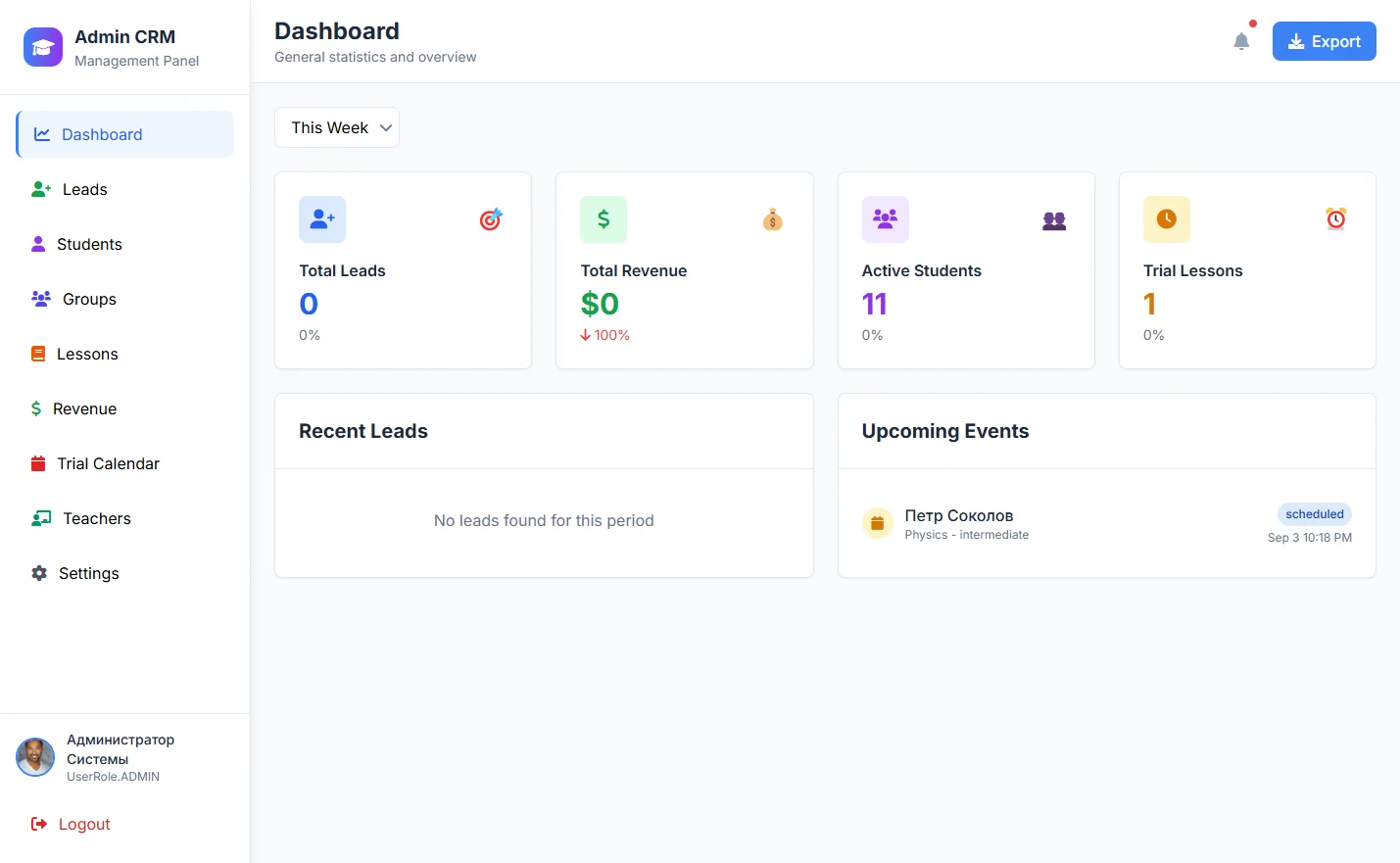Click the Trial Calendar red calendar icon
Viewport: 1400px width, 863px height.
(x=38, y=463)
